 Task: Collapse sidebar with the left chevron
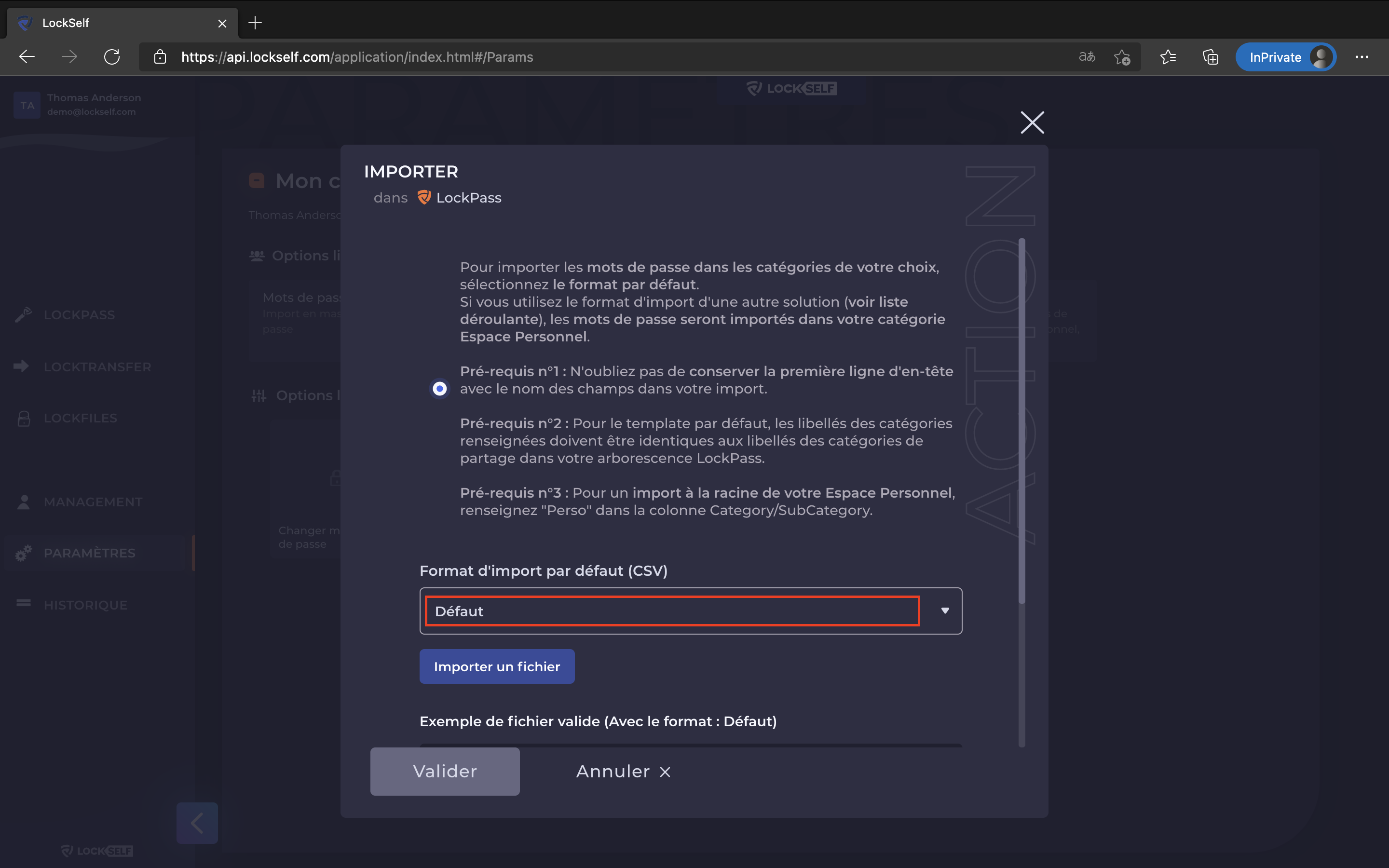pos(197,823)
